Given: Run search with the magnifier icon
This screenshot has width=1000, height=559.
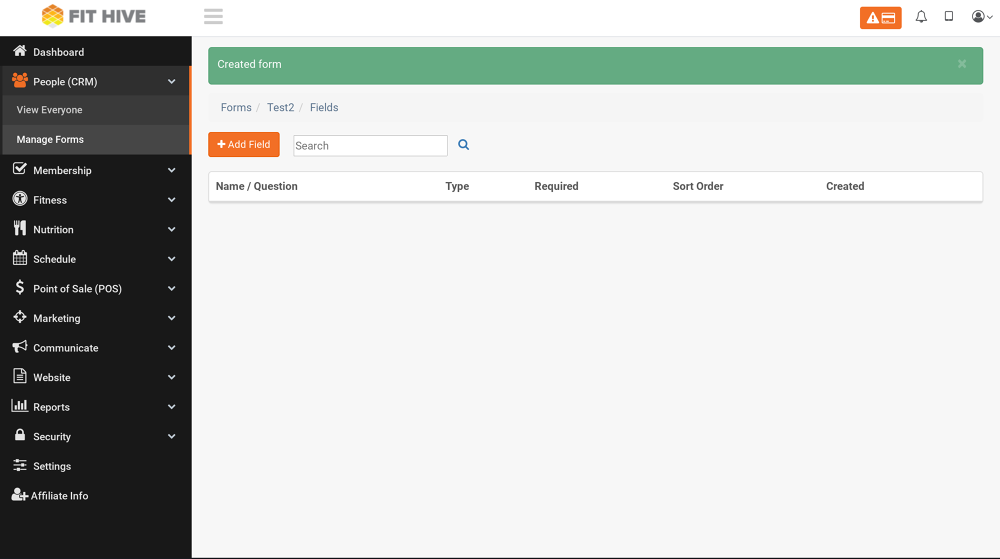Looking at the screenshot, I should (464, 145).
